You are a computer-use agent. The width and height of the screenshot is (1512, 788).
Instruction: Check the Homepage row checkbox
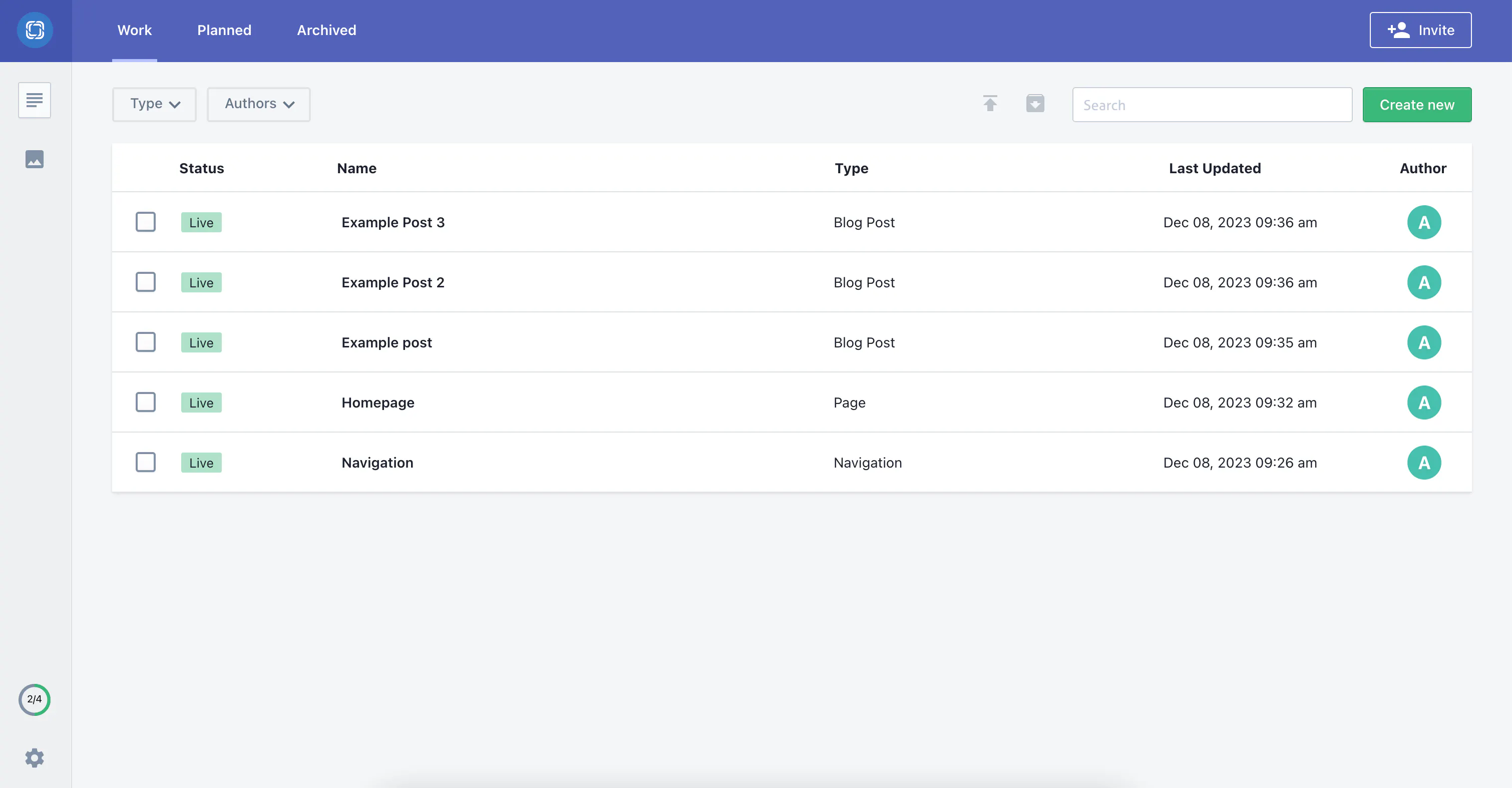(x=146, y=402)
